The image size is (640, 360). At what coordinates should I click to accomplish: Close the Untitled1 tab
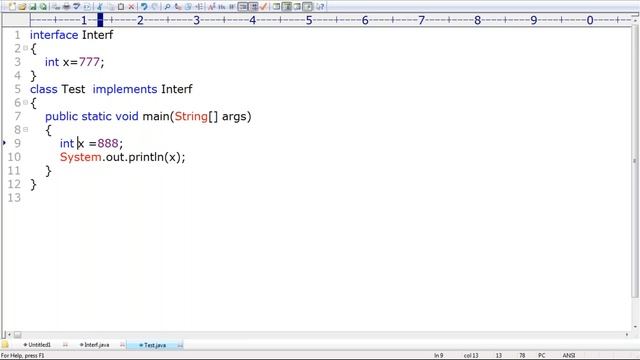65,345
